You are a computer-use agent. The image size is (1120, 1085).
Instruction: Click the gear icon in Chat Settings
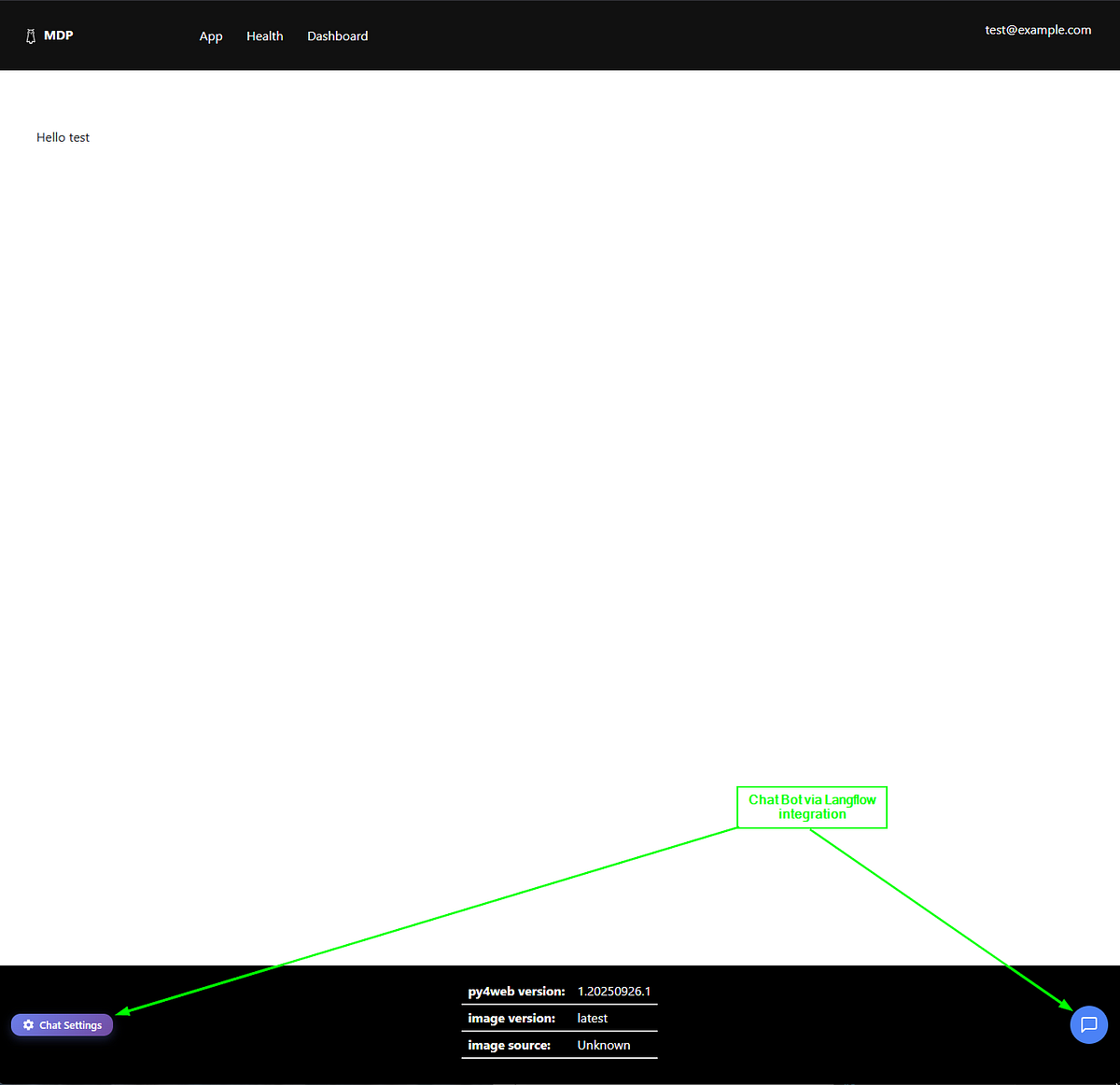tap(28, 1025)
